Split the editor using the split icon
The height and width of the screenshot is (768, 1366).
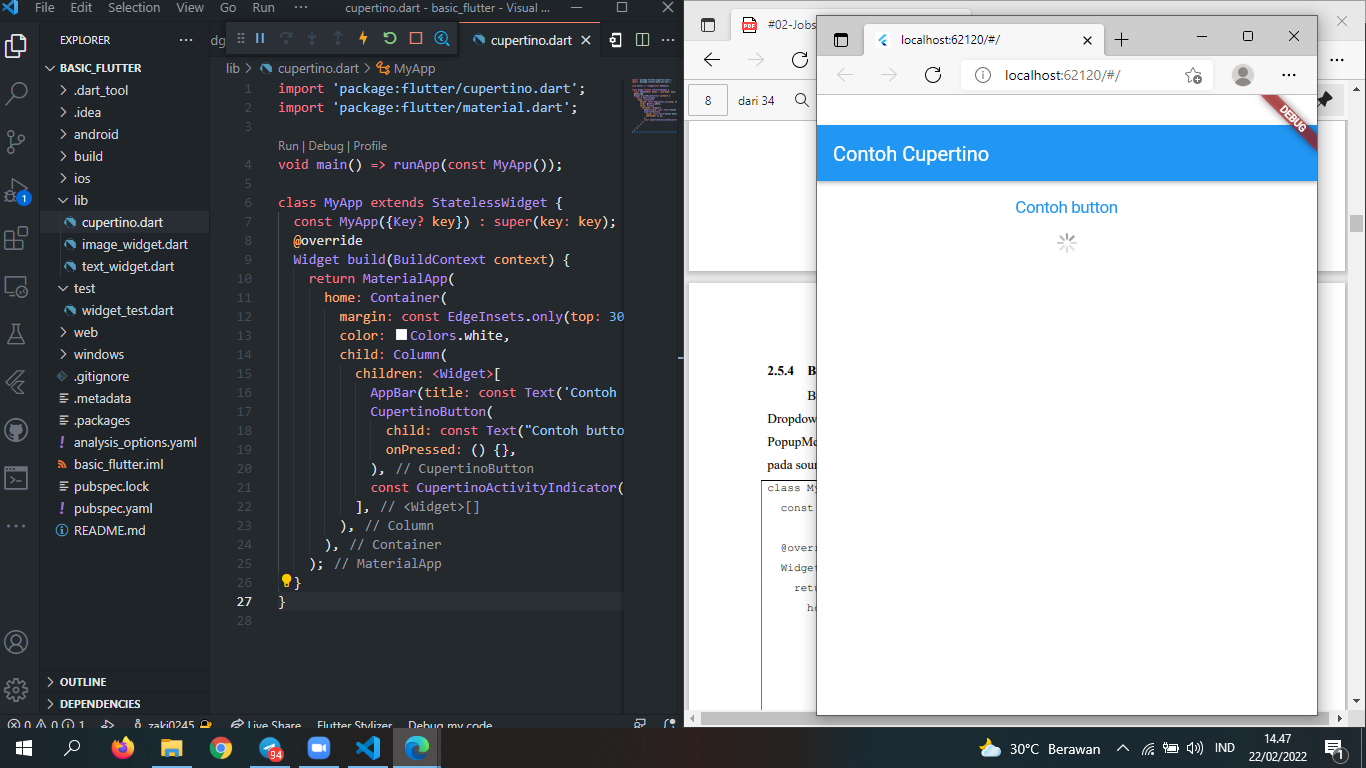[641, 40]
